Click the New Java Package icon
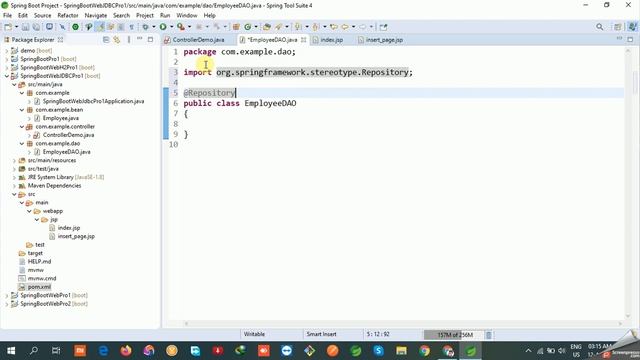The height and width of the screenshot is (360, 640). pyautogui.click(x=236, y=27)
